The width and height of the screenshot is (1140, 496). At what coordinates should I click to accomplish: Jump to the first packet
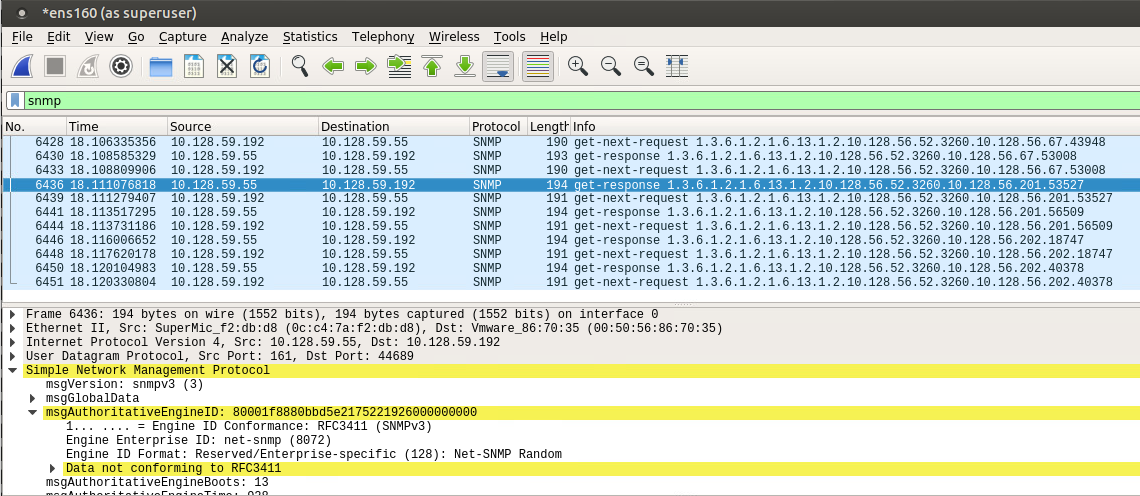pos(432,66)
